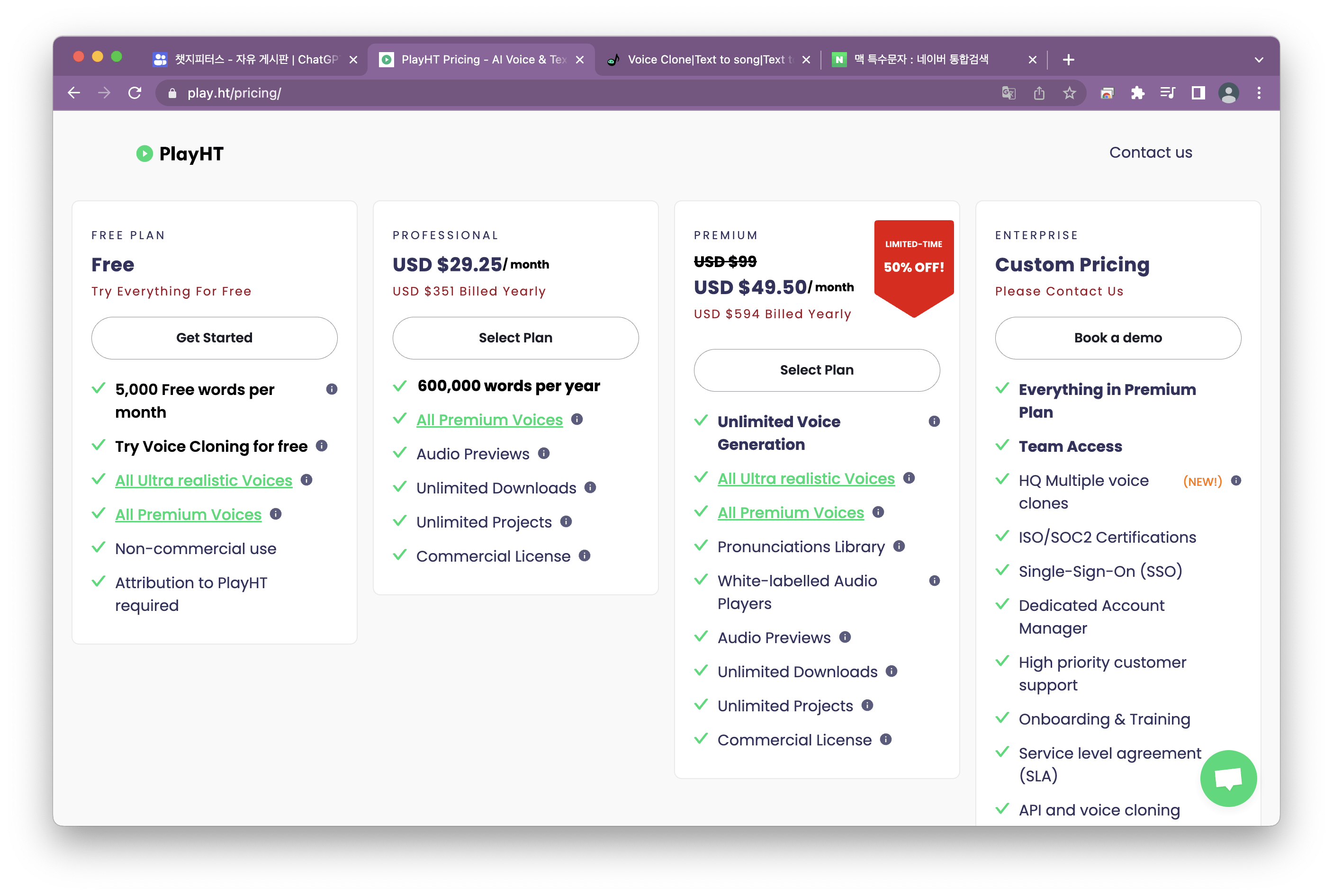This screenshot has height=896, width=1333.
Task: Click info icon beside Pronunciations Library
Action: coord(899,546)
